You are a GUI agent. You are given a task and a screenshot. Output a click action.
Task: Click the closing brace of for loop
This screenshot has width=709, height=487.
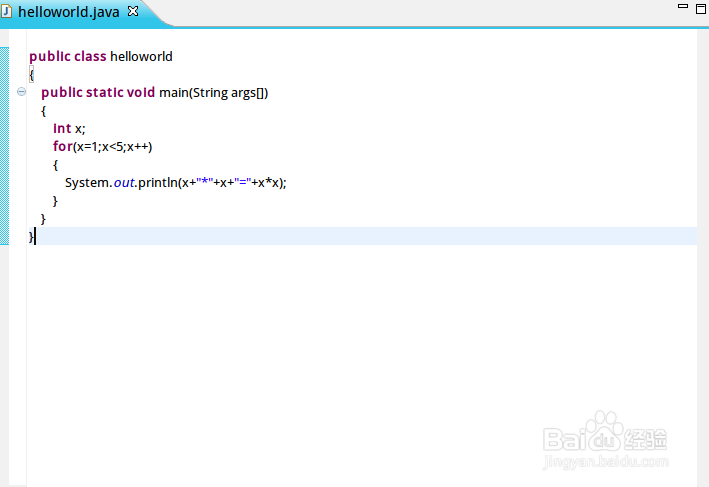(55, 201)
